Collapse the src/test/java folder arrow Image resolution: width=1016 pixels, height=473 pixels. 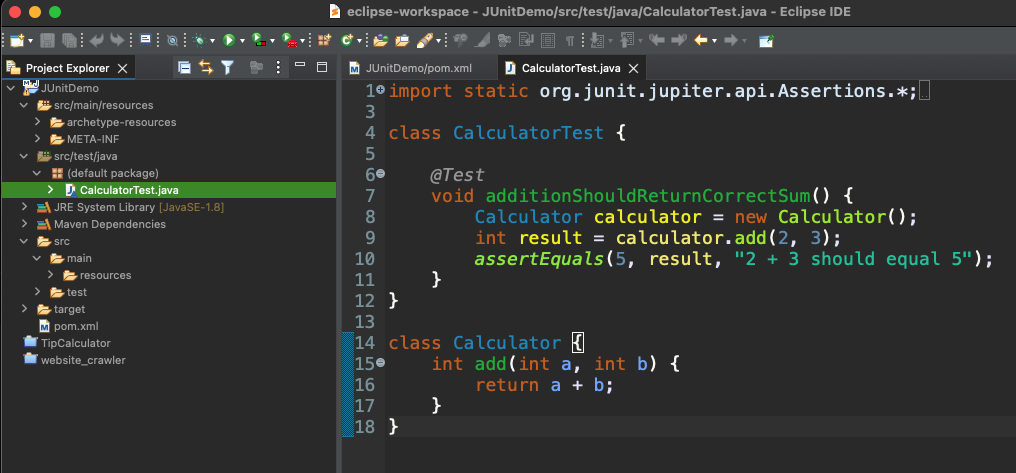click(x=24, y=156)
